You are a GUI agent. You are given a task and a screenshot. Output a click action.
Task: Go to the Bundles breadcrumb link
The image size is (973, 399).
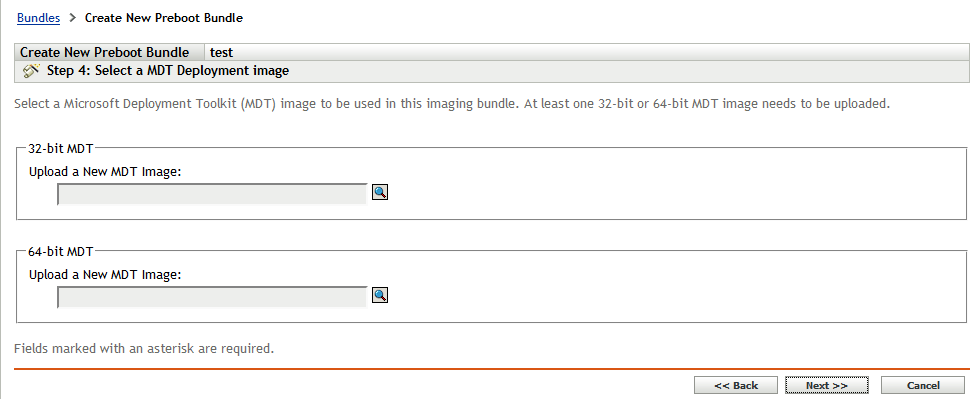coord(38,18)
